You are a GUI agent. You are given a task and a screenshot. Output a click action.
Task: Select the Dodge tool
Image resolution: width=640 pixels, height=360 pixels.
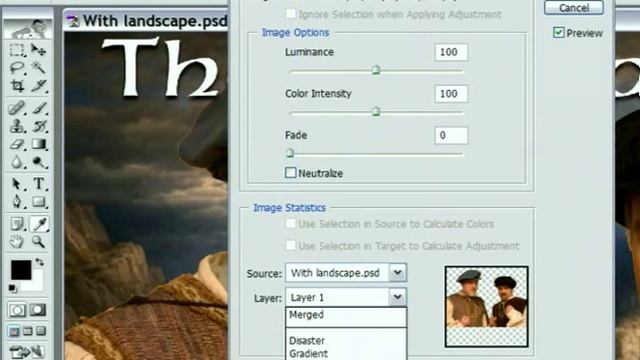coord(39,162)
